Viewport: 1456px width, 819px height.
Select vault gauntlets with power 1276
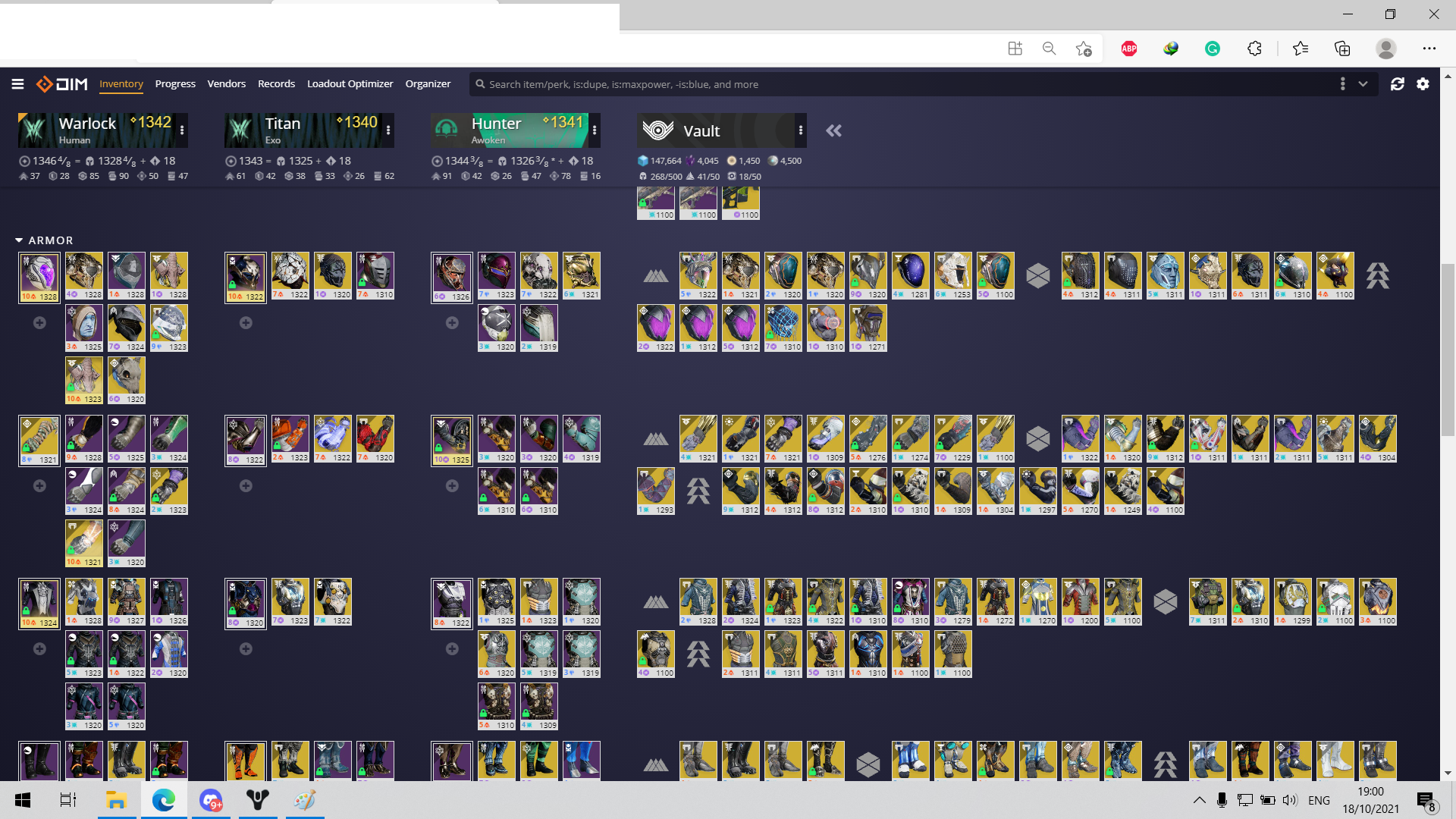click(868, 439)
